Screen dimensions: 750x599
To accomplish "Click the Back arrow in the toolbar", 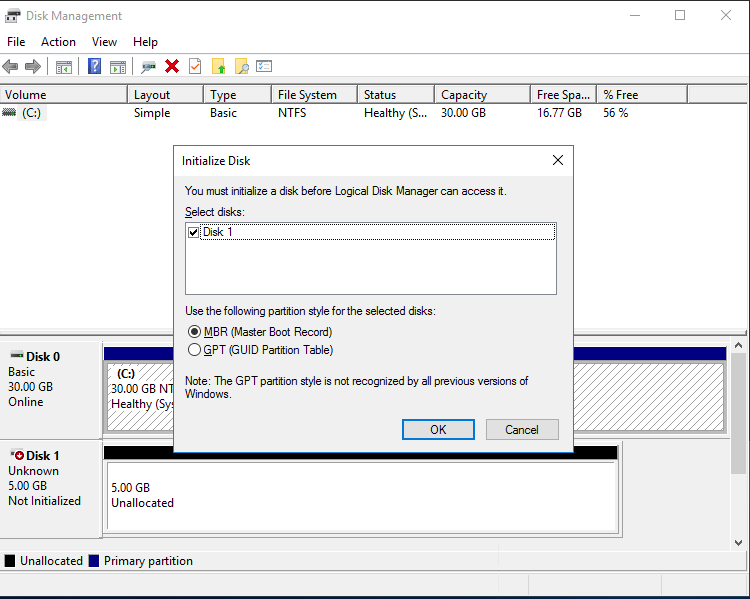I will tap(11, 66).
